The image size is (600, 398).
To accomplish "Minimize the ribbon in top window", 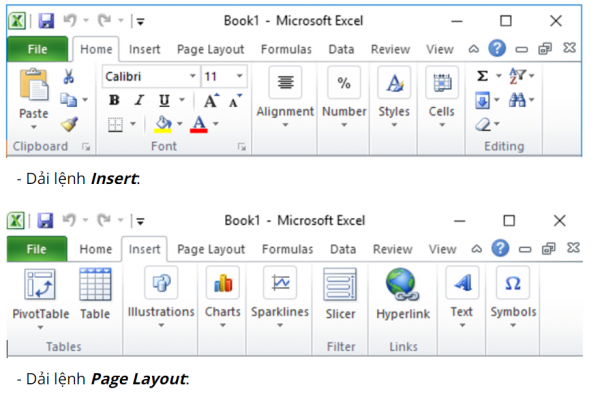I will point(474,49).
